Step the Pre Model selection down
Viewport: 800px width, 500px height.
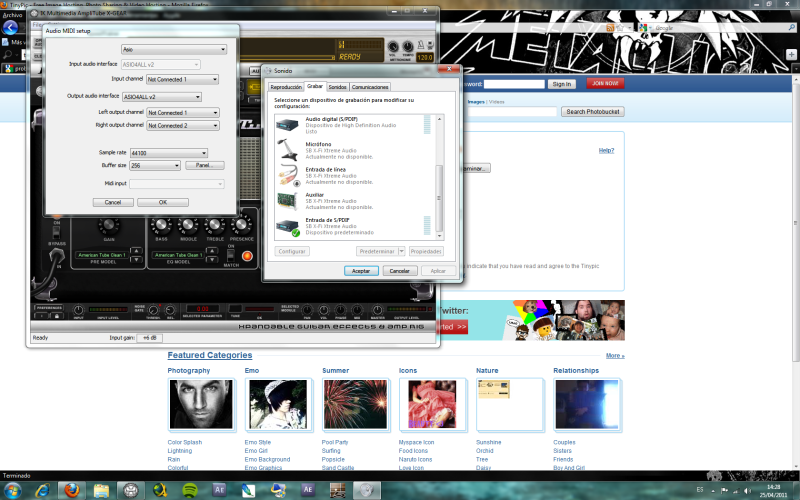[136, 259]
